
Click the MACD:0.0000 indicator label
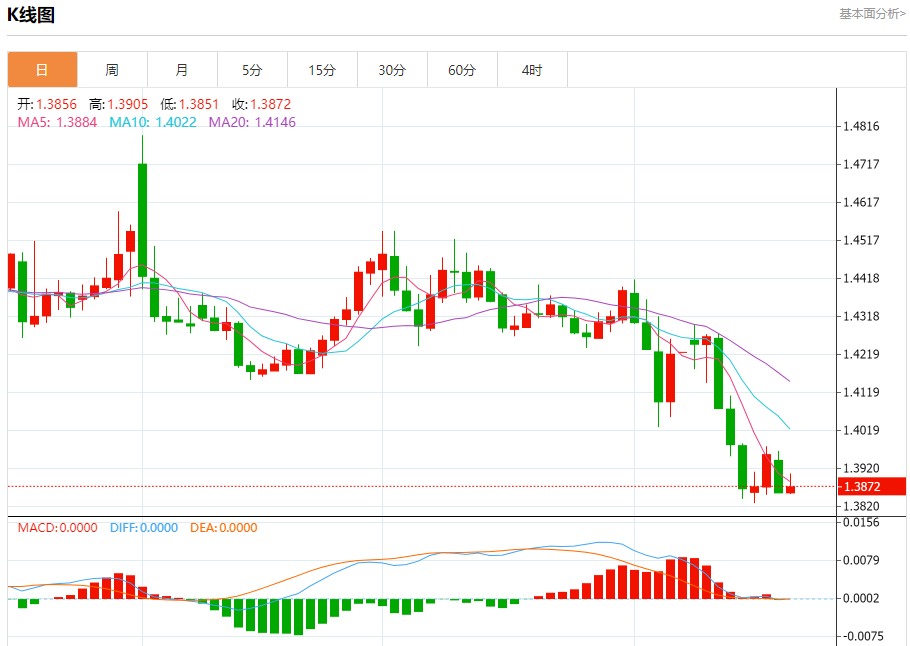click(x=57, y=528)
